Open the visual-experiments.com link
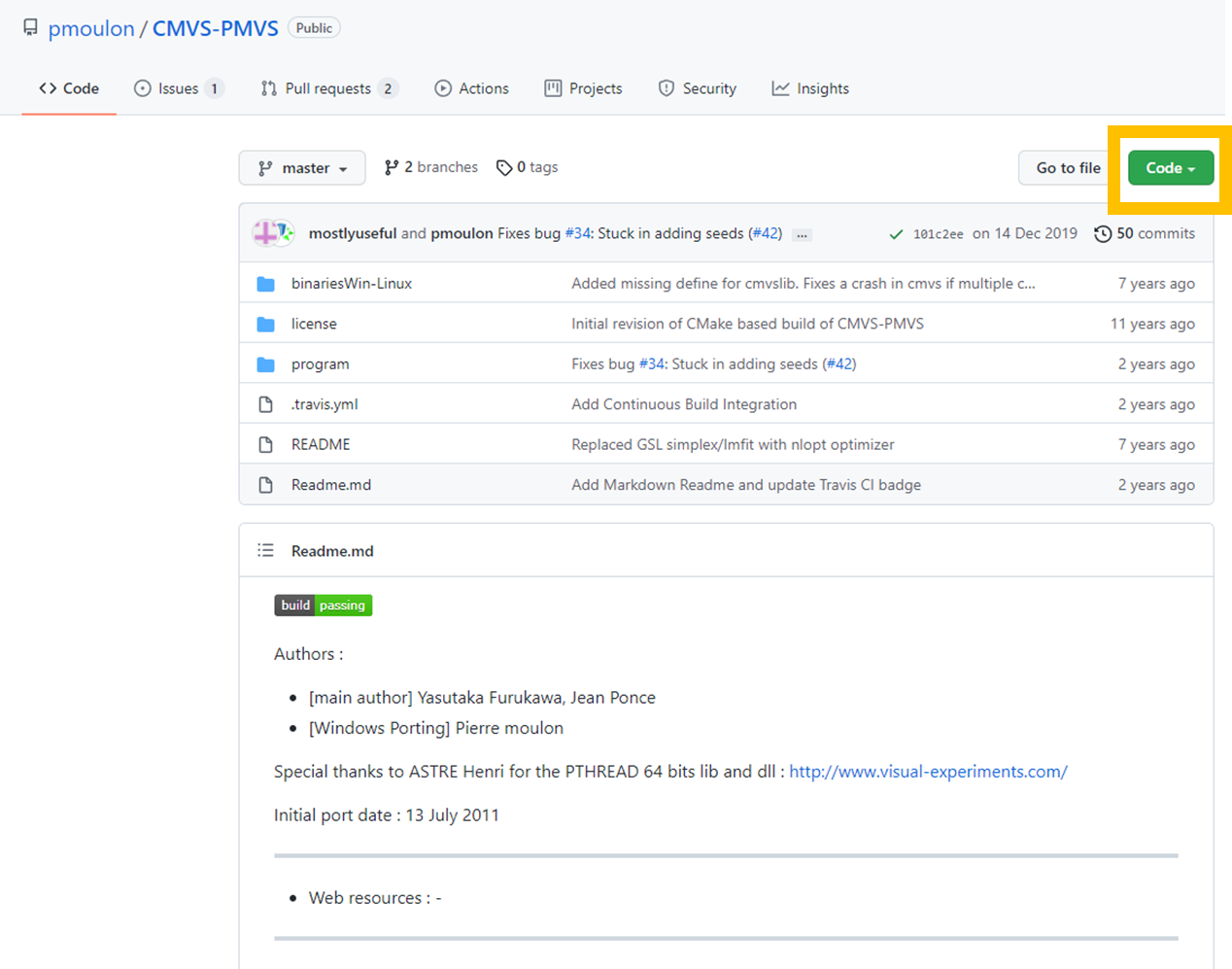The height and width of the screenshot is (969, 1232). pyautogui.click(x=928, y=772)
